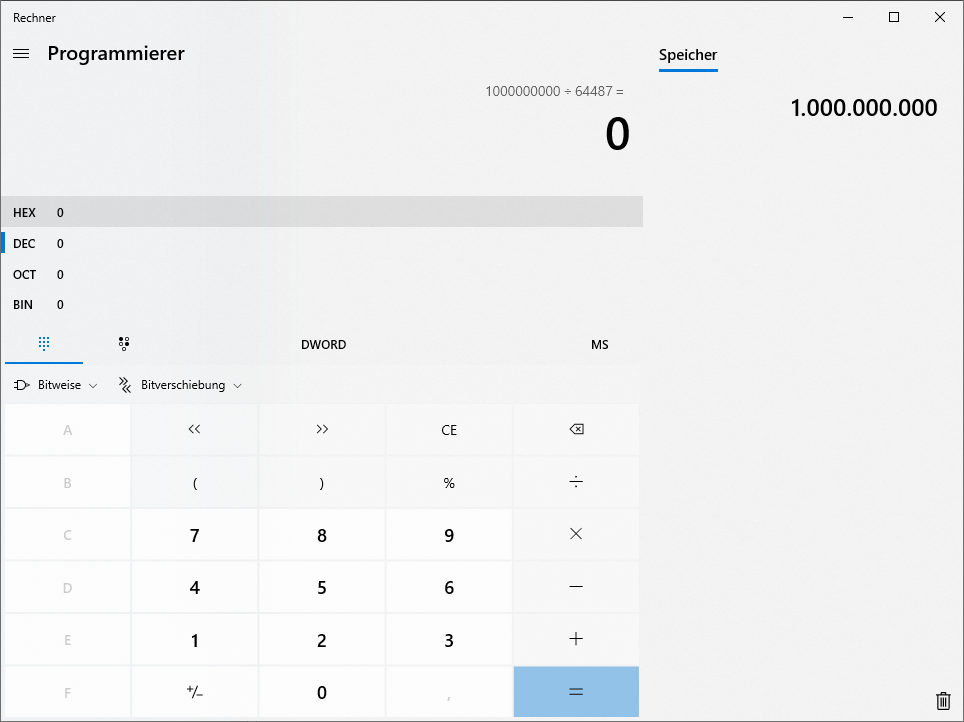The height and width of the screenshot is (722, 964).
Task: Click digit 0 key
Action: coord(322,692)
